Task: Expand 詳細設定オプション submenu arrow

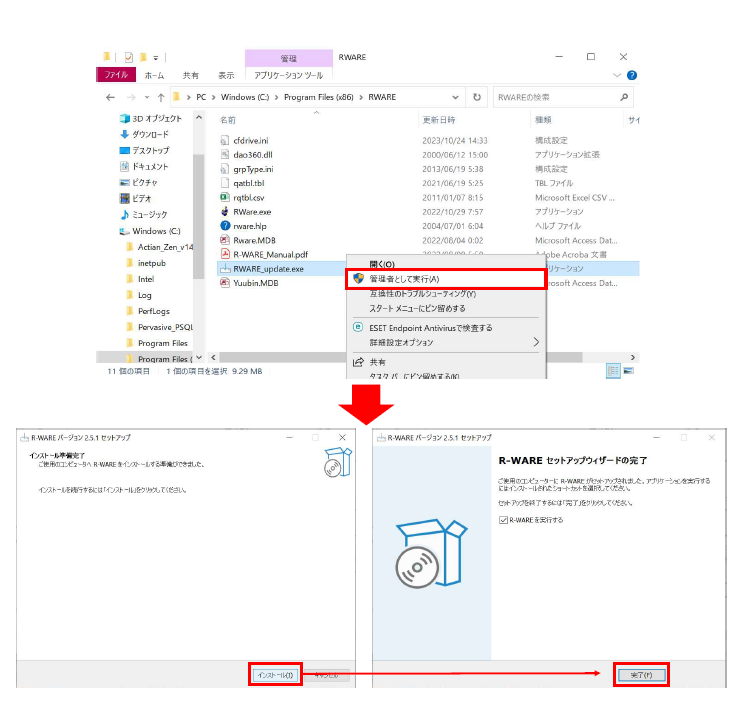Action: tap(536, 342)
